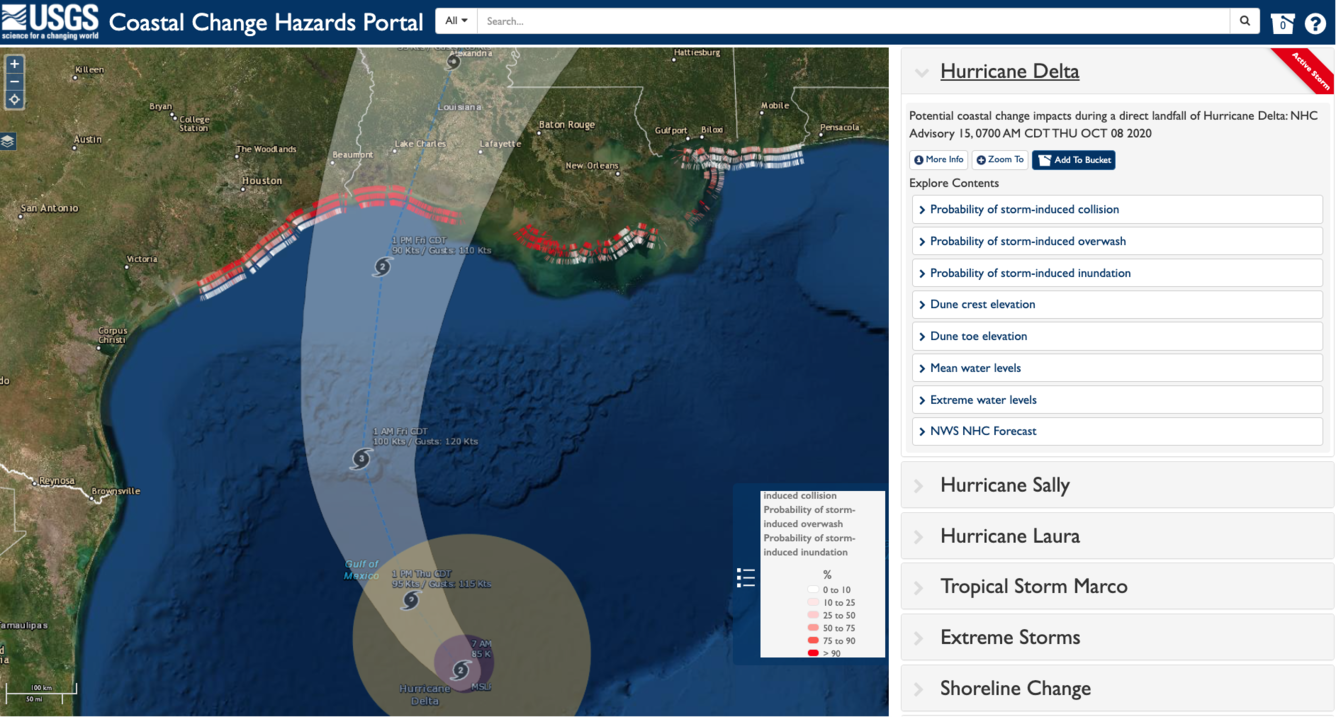The height and width of the screenshot is (717, 1336).
Task: Expand the Extreme Storms section
Action: point(1117,637)
